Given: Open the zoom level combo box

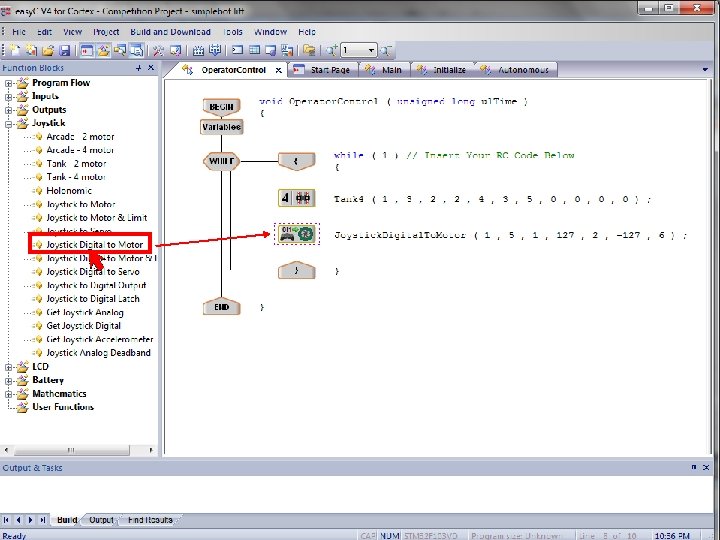Looking at the screenshot, I should [359, 50].
